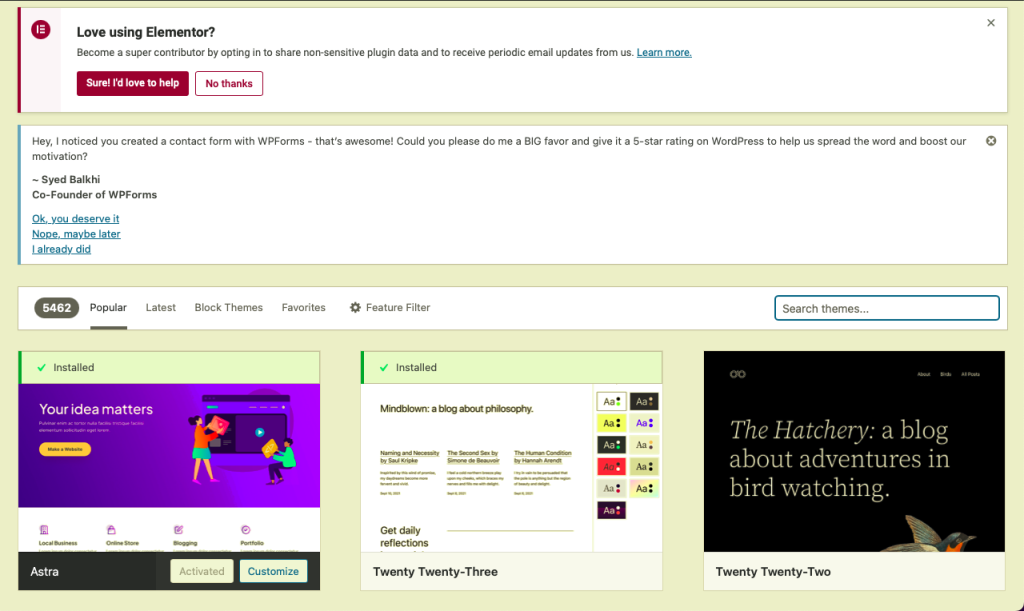Focus the Search themes input field
1024x611 pixels.
[886, 309]
